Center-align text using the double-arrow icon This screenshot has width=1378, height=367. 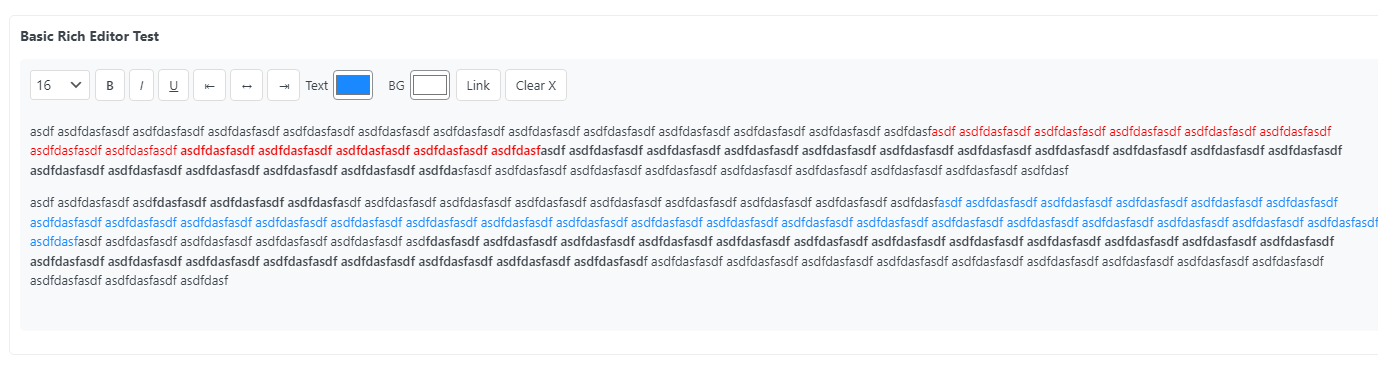[246, 86]
